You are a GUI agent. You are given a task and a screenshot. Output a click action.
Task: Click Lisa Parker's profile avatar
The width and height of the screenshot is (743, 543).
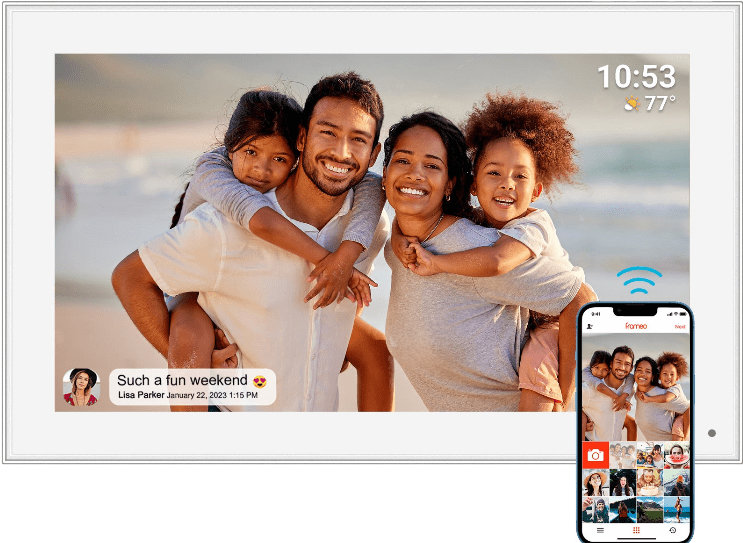tap(81, 387)
